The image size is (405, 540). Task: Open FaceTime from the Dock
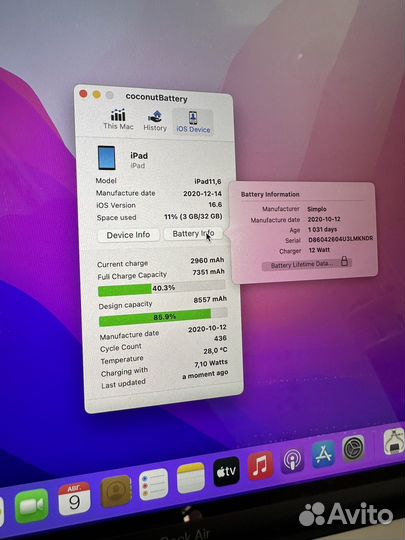point(31,506)
